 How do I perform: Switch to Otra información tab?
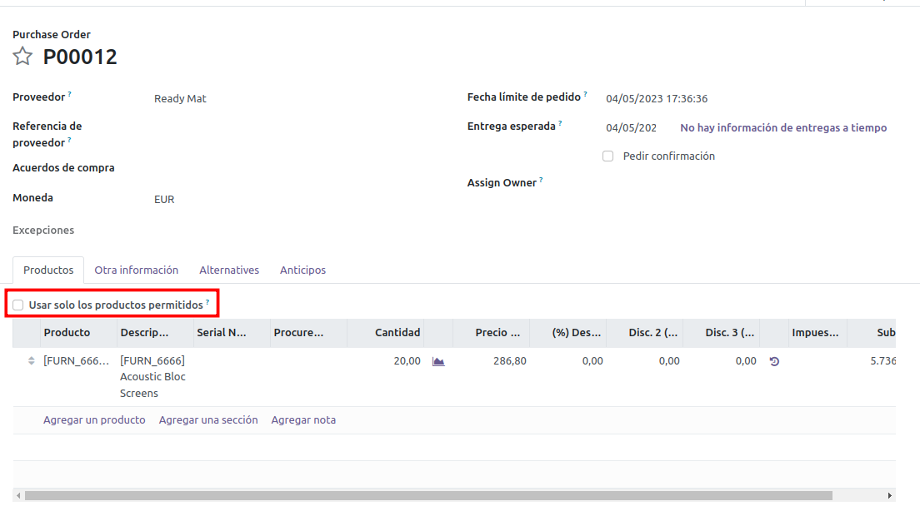click(136, 270)
